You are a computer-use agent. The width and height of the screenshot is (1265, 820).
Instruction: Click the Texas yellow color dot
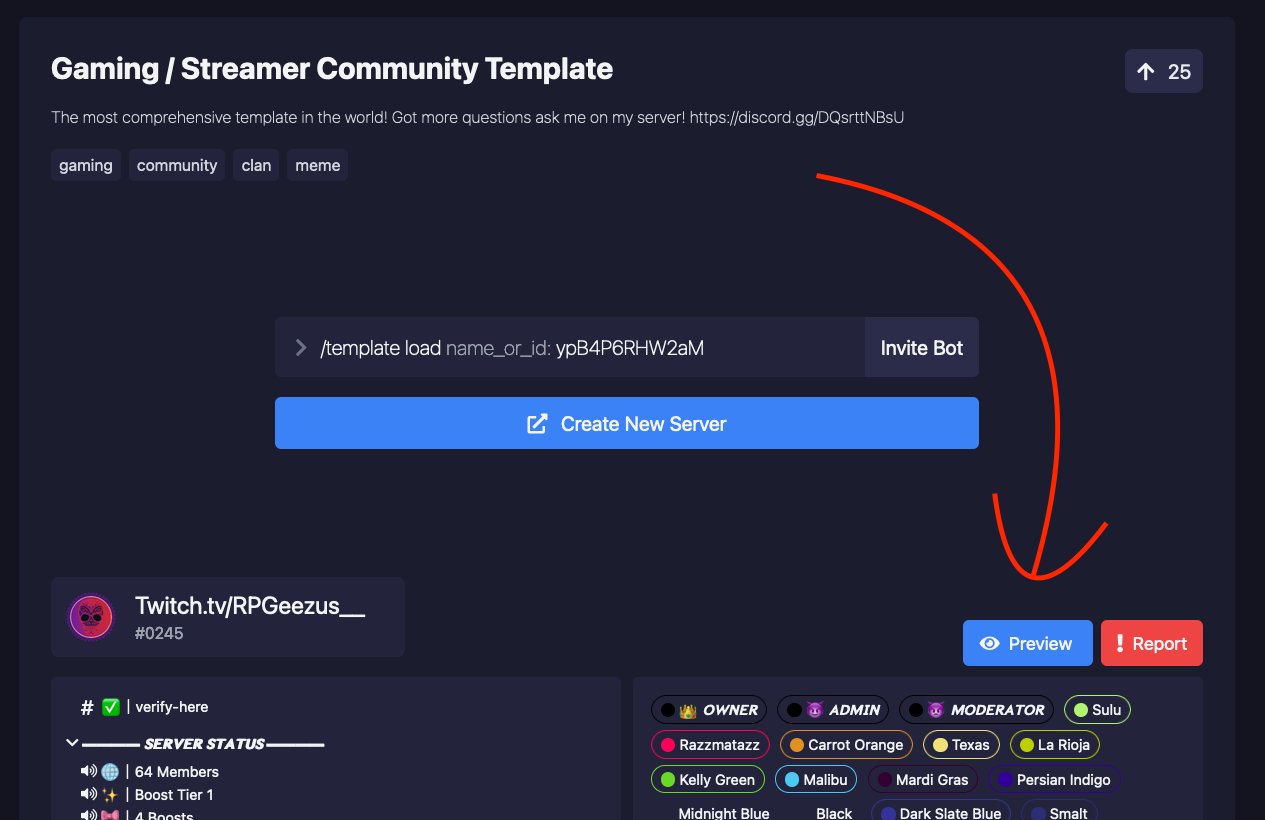coord(940,745)
